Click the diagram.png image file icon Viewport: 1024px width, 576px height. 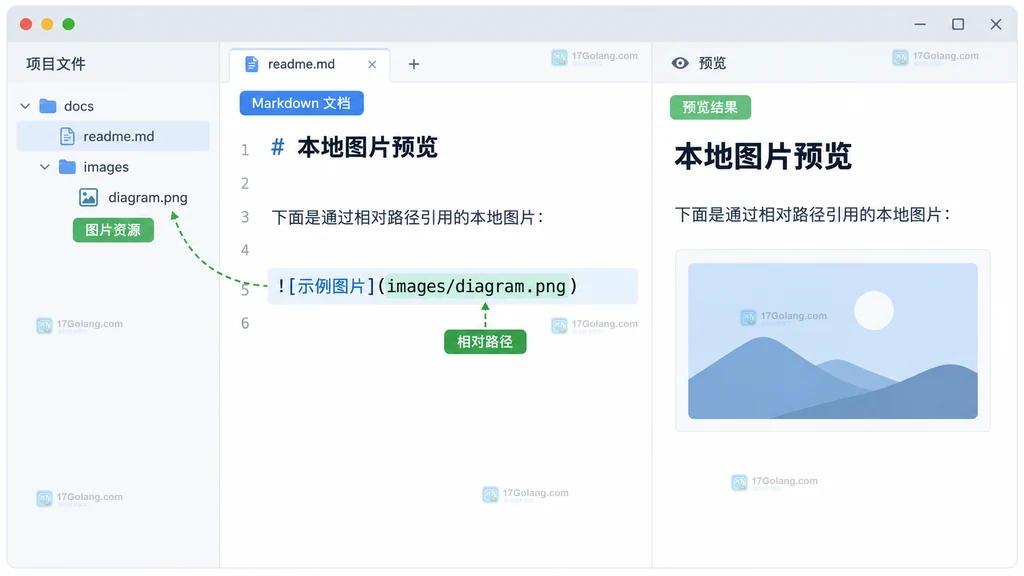(x=88, y=197)
